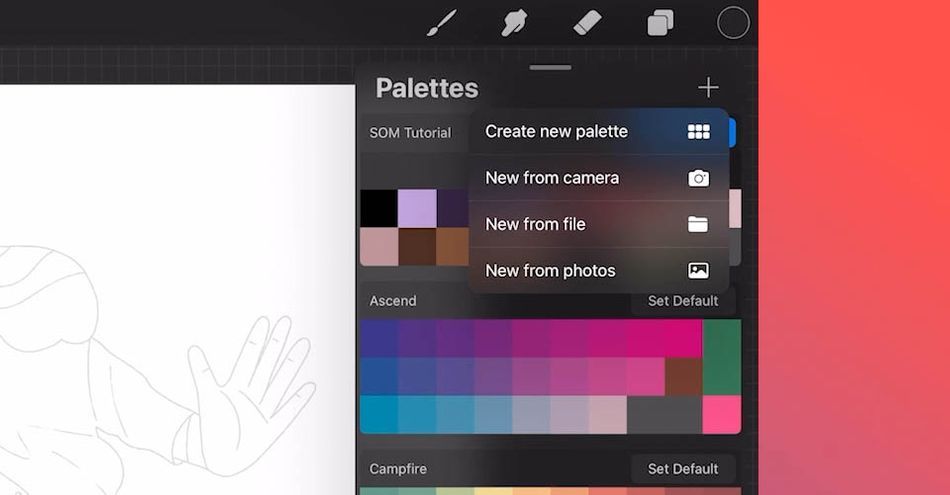950x495 pixels.
Task: Pick the first blue swatch in Ascend's middle row
Action: [379, 376]
